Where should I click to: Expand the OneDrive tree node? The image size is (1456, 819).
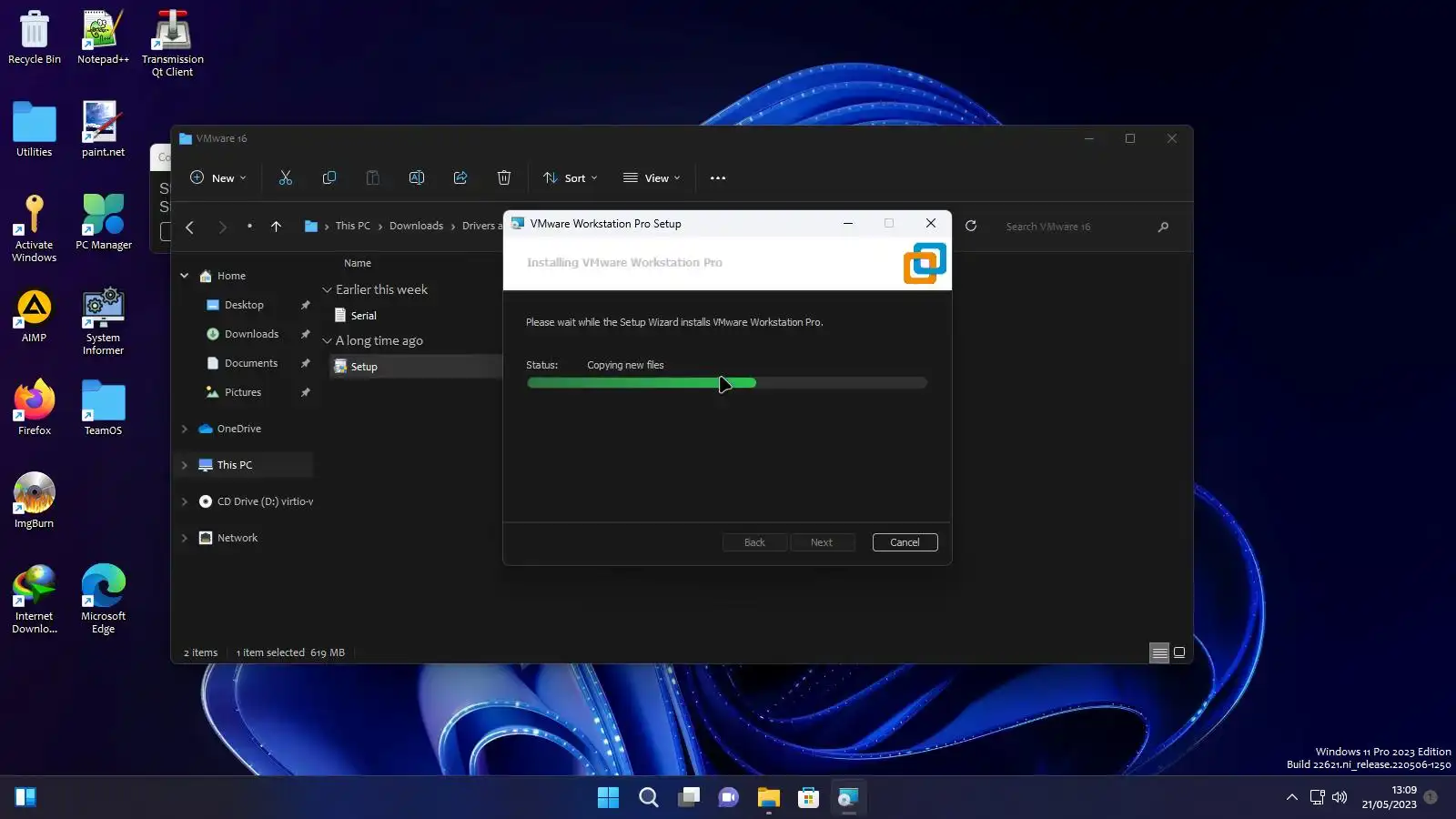point(185,429)
